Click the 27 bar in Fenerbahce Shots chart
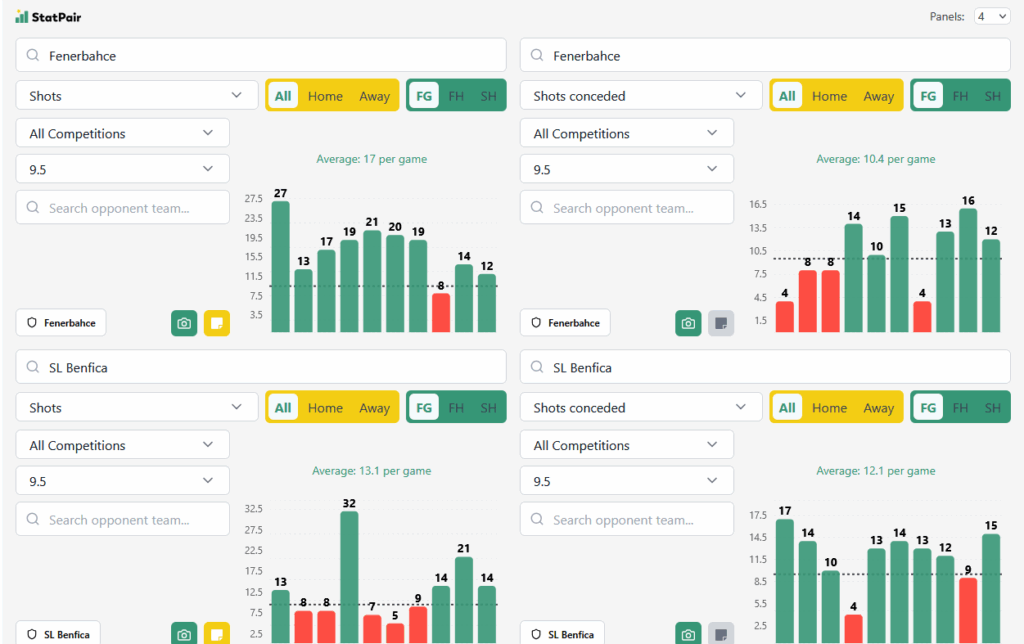This screenshot has height=644, width=1024. (280, 266)
